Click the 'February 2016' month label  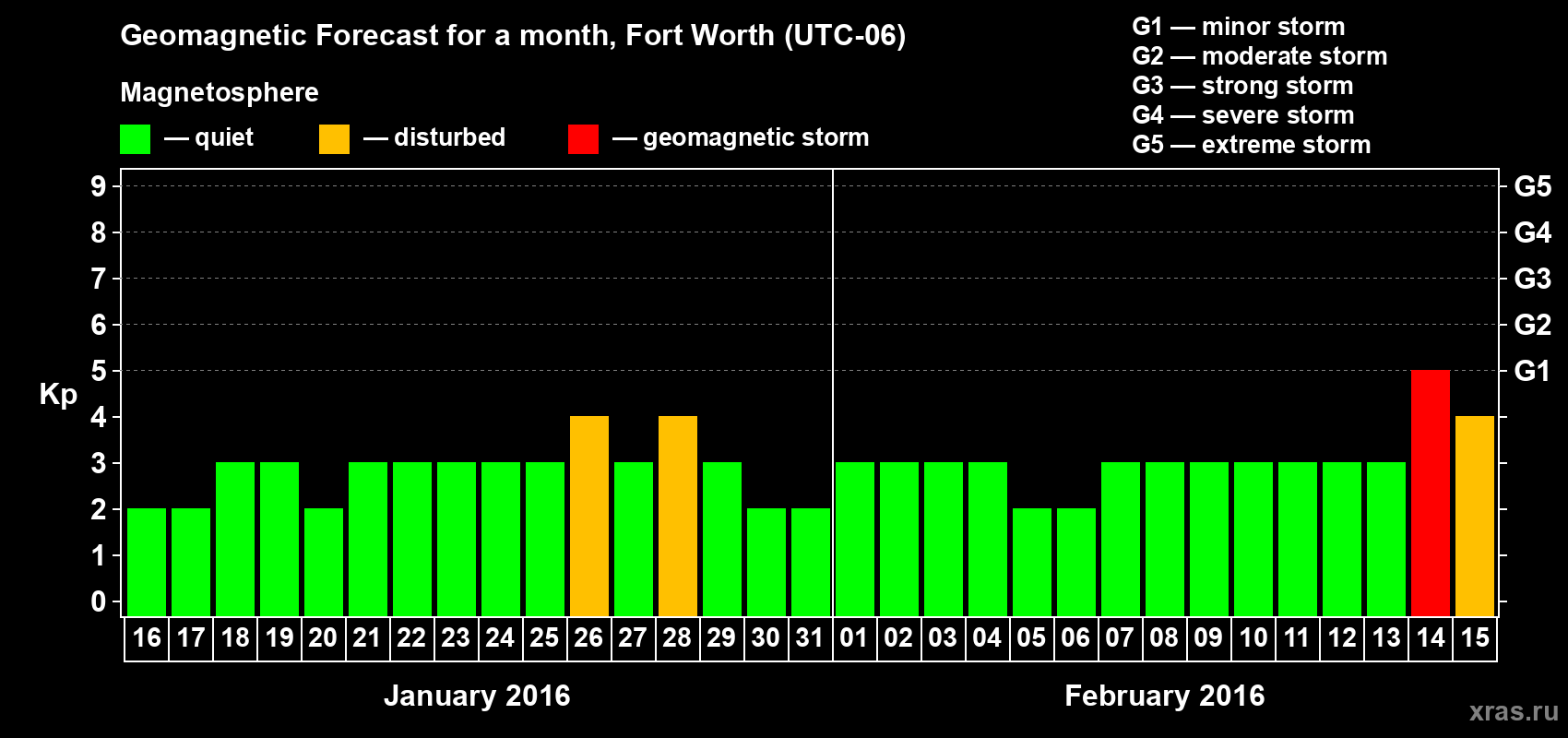(x=1165, y=696)
